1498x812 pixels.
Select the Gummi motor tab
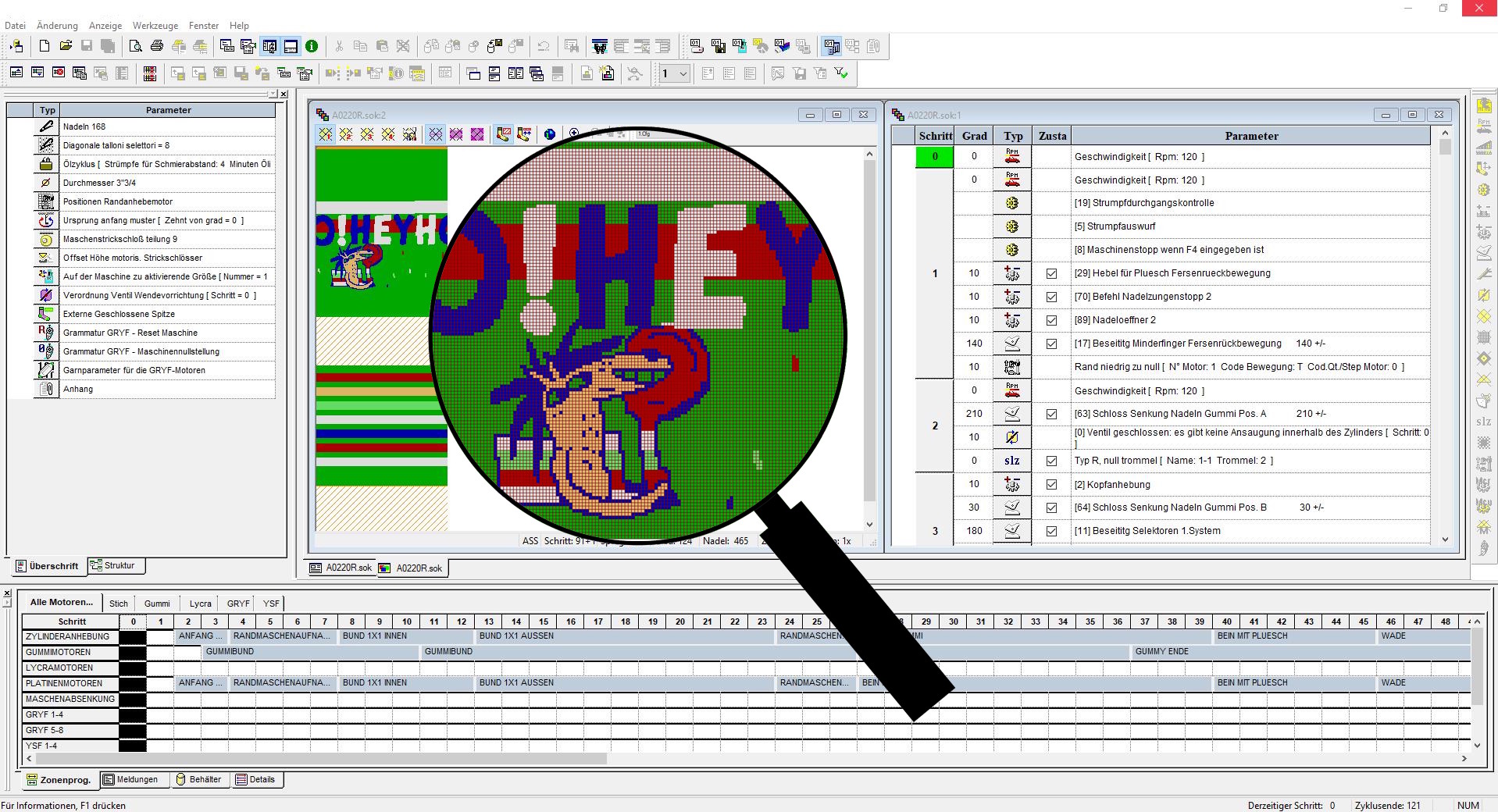pos(156,604)
